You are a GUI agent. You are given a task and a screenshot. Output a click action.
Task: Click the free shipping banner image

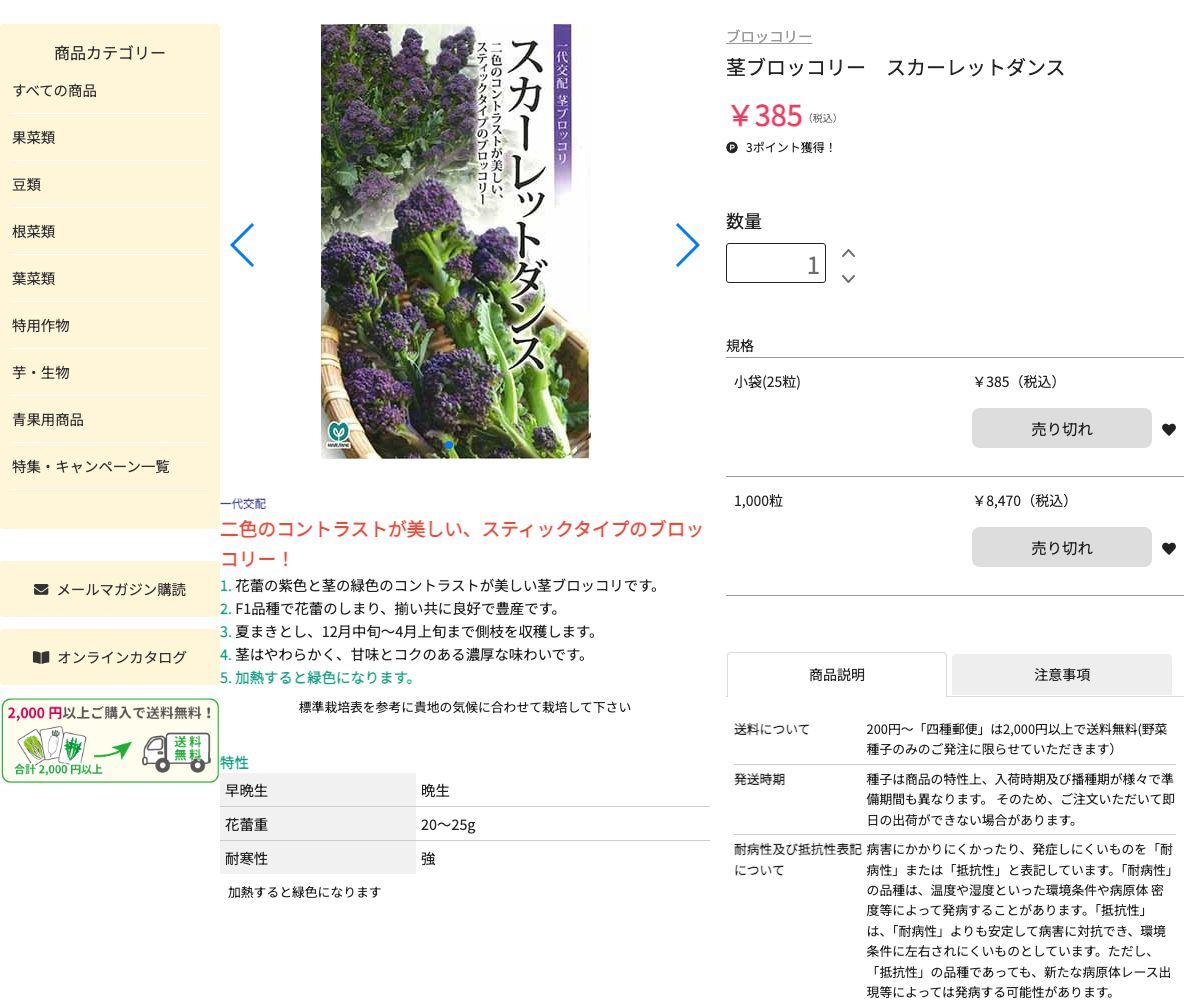[x=110, y=741]
